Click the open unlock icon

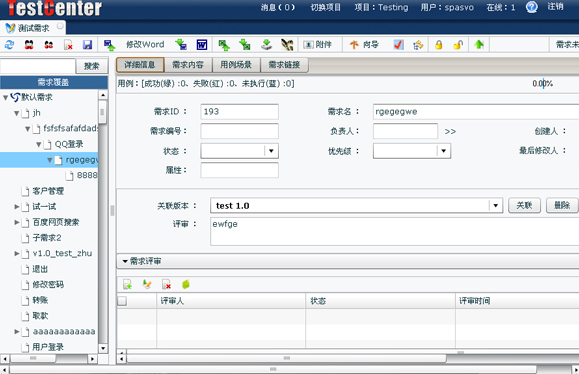coord(458,45)
